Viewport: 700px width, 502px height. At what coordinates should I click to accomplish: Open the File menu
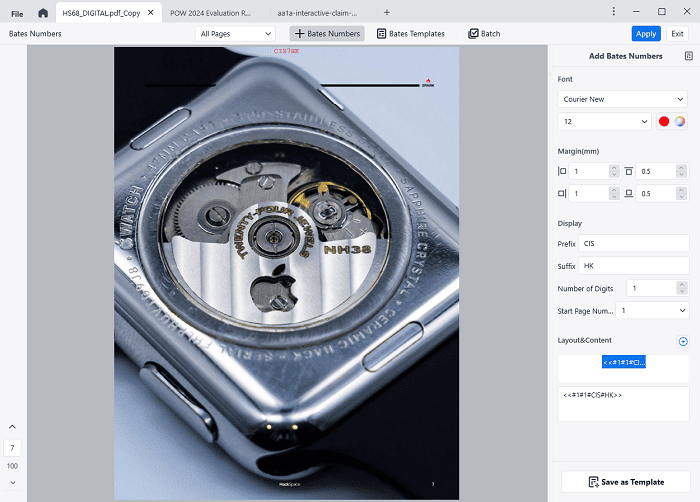pyautogui.click(x=17, y=12)
